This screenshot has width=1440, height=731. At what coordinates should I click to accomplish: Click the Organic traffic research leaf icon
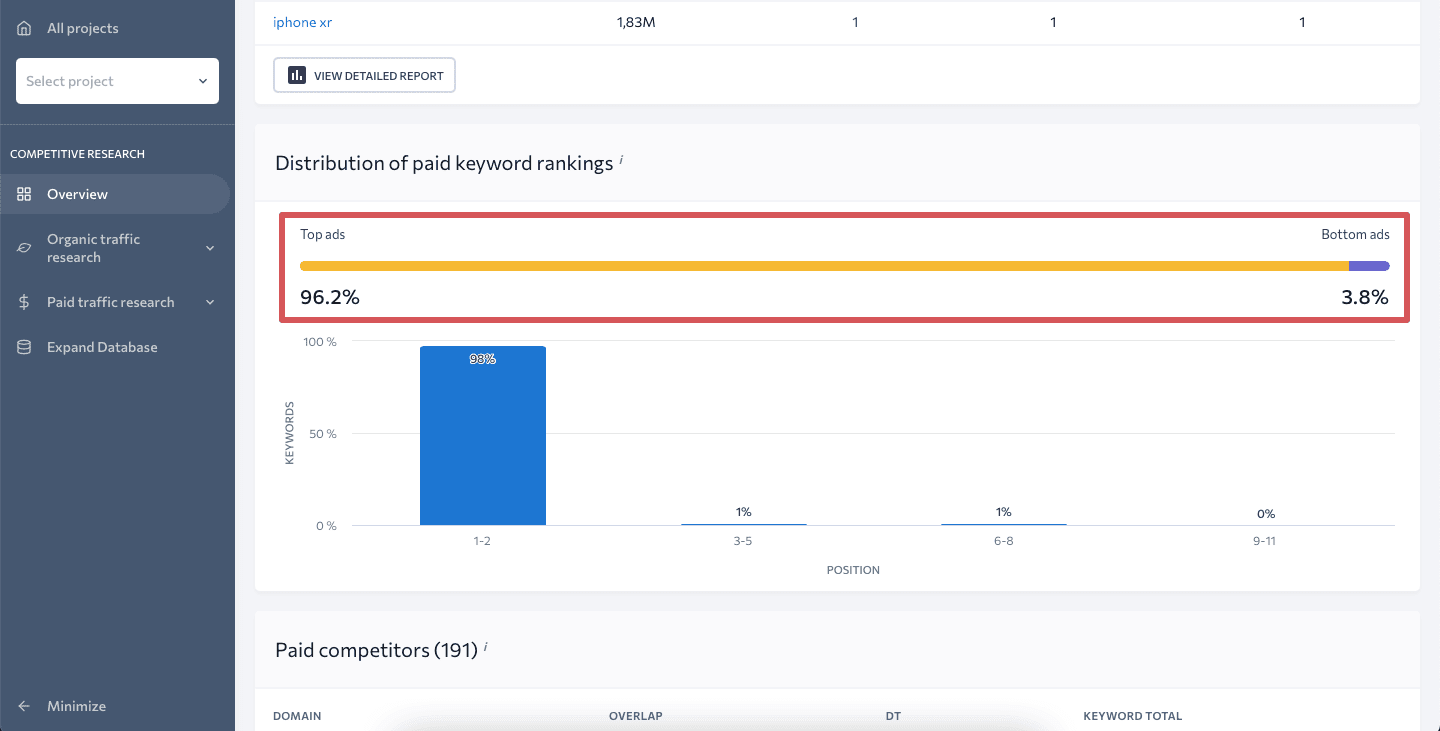pyautogui.click(x=24, y=248)
